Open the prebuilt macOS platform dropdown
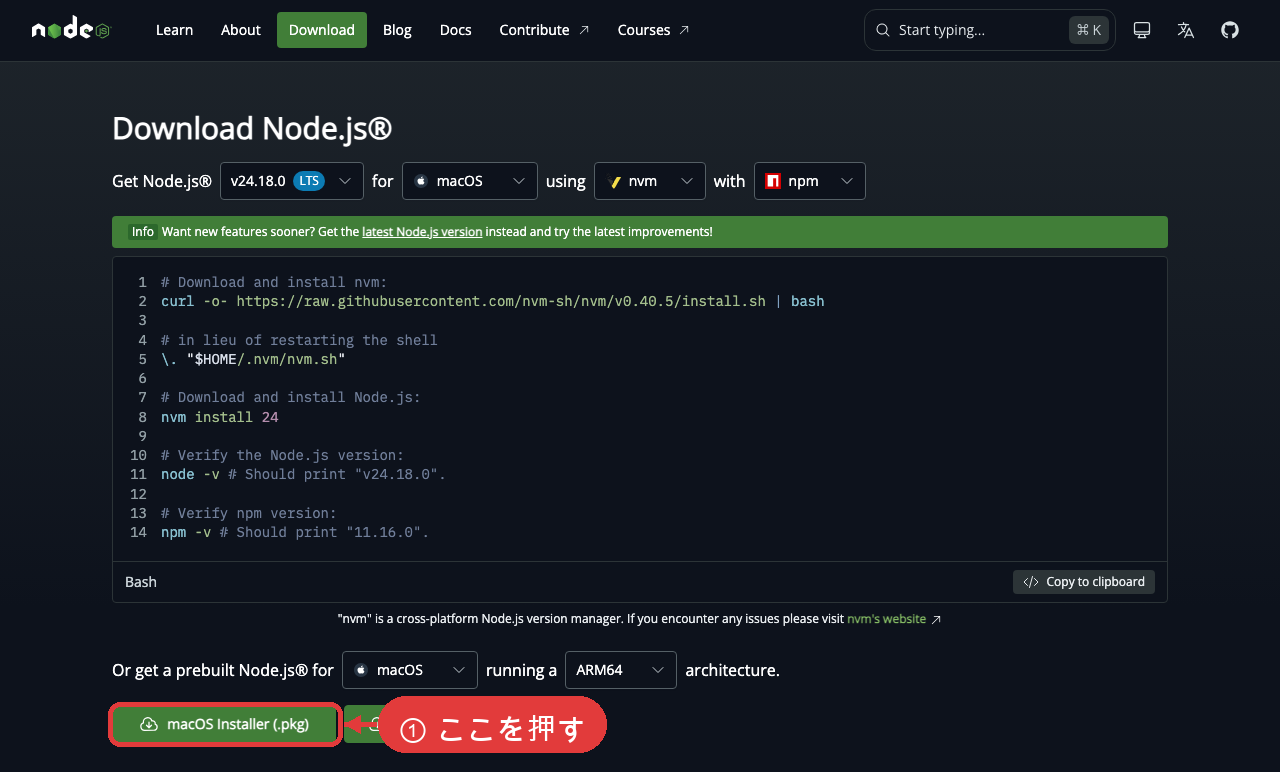Screen dimensions: 1280x772 [410, 670]
